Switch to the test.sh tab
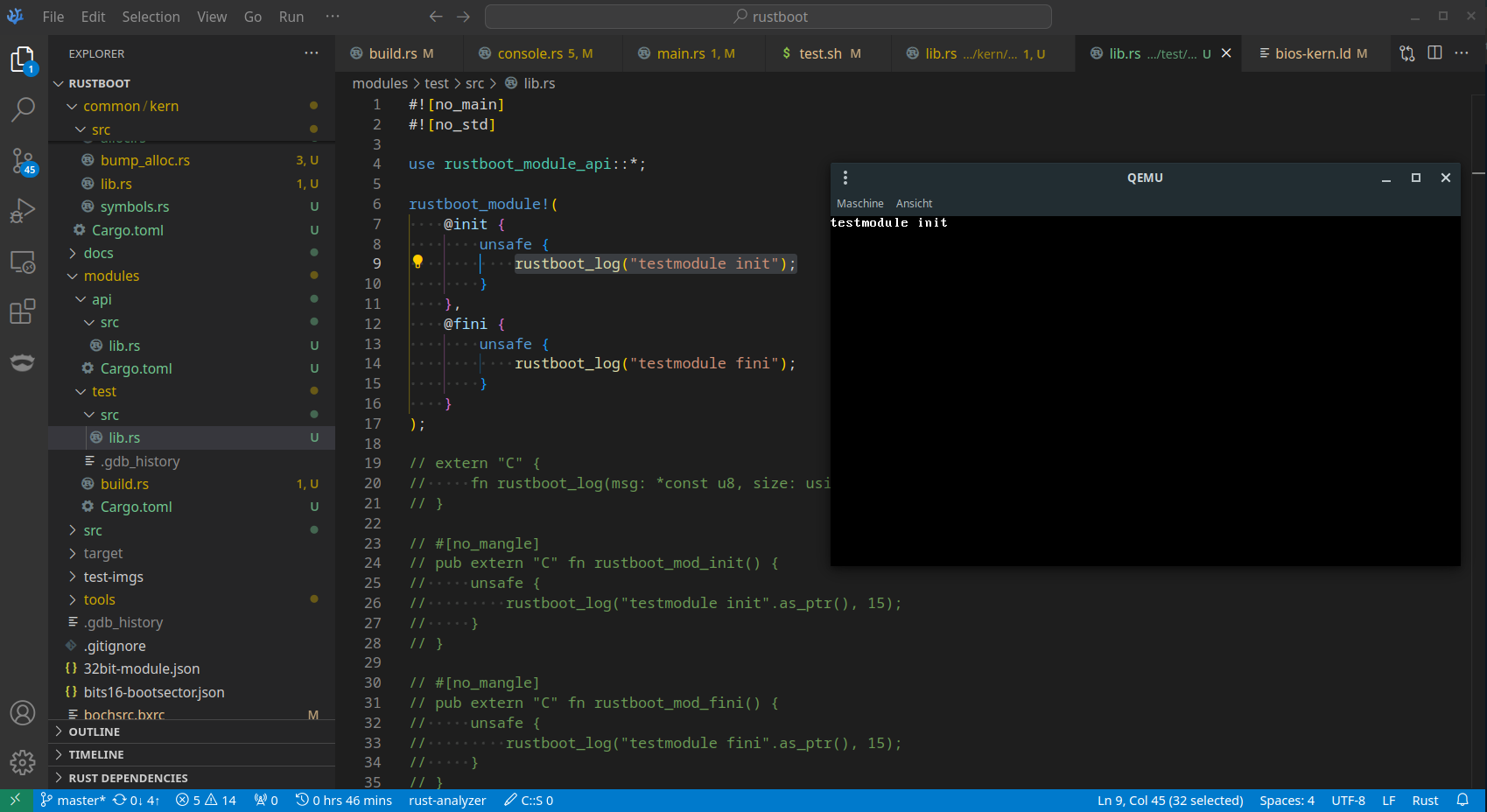Viewport: 1487px width, 812px height. pyautogui.click(x=829, y=53)
